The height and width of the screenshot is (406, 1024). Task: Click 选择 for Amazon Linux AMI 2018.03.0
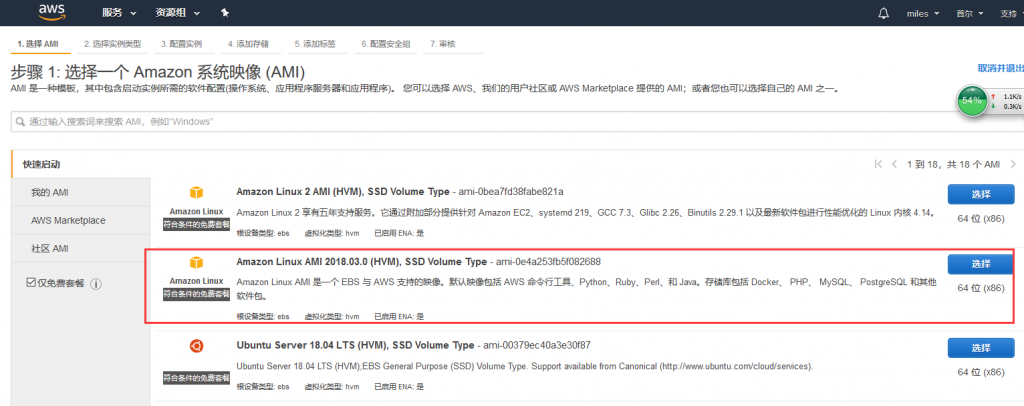pos(981,264)
